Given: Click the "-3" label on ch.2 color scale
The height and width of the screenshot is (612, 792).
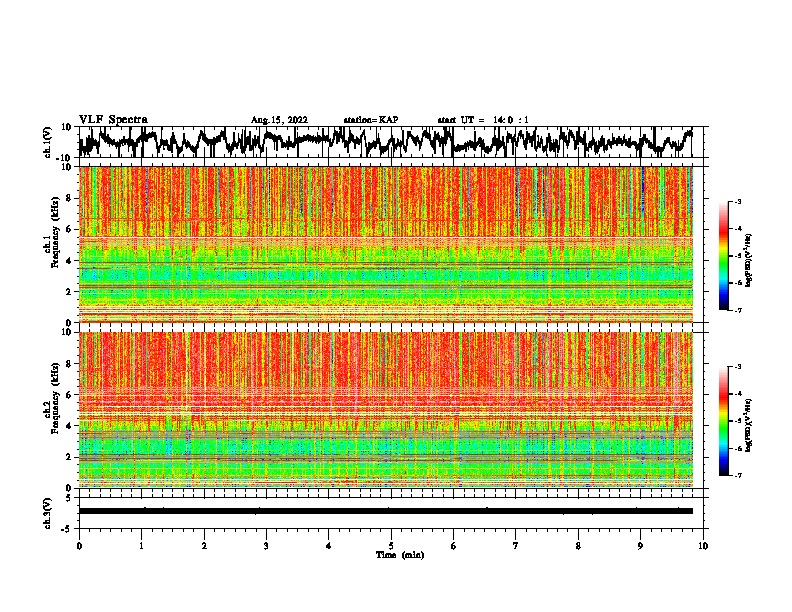Looking at the screenshot, I should click(x=737, y=367).
